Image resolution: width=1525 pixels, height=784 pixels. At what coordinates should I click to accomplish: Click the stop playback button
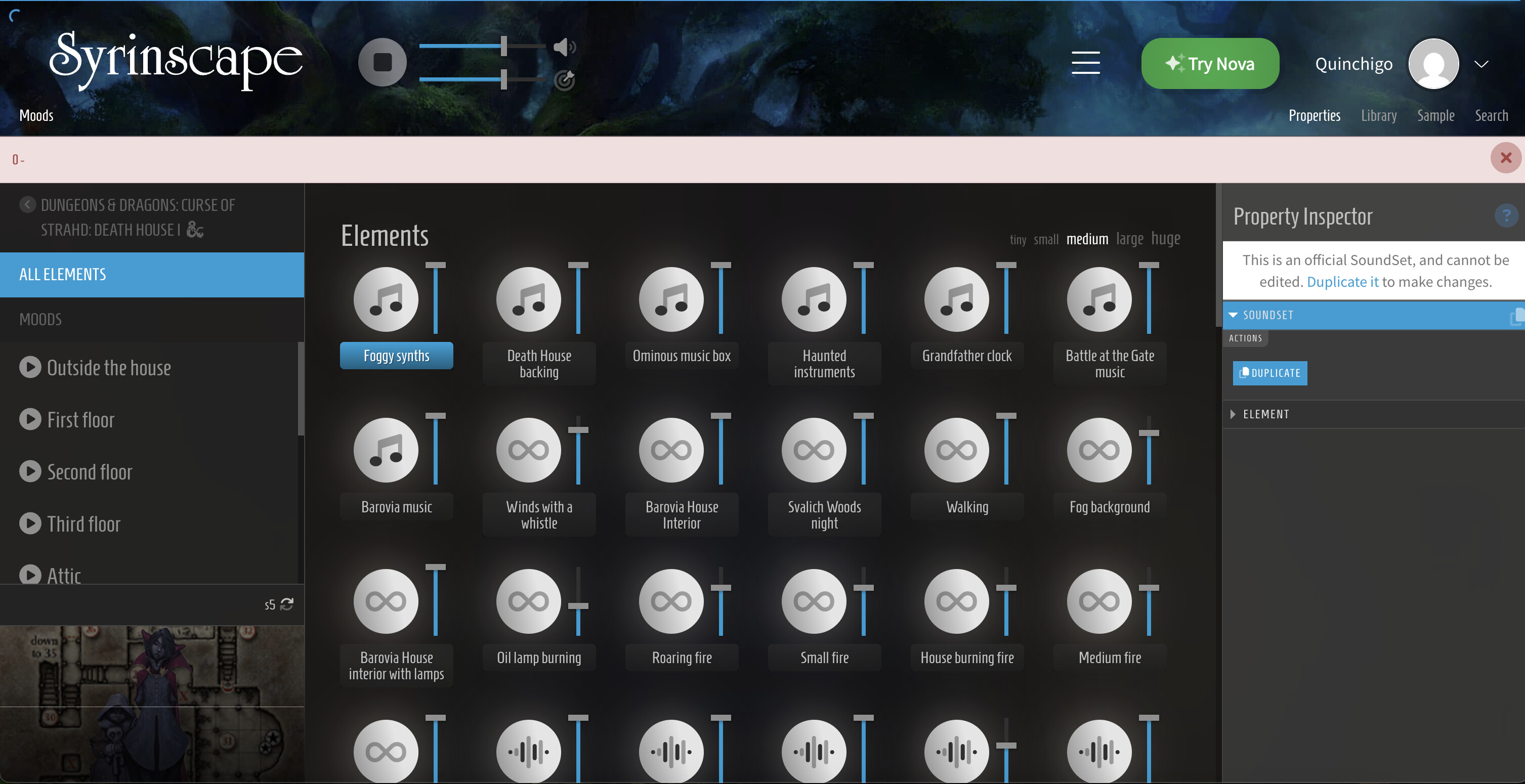click(x=382, y=63)
